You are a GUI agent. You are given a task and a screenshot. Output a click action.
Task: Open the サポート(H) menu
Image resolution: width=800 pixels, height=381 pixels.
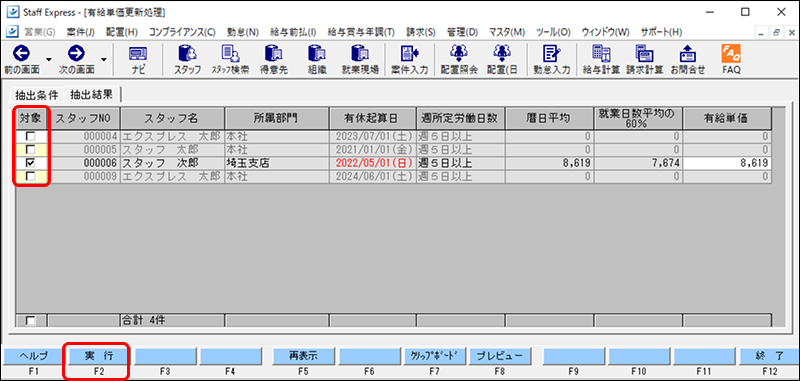pyautogui.click(x=661, y=32)
